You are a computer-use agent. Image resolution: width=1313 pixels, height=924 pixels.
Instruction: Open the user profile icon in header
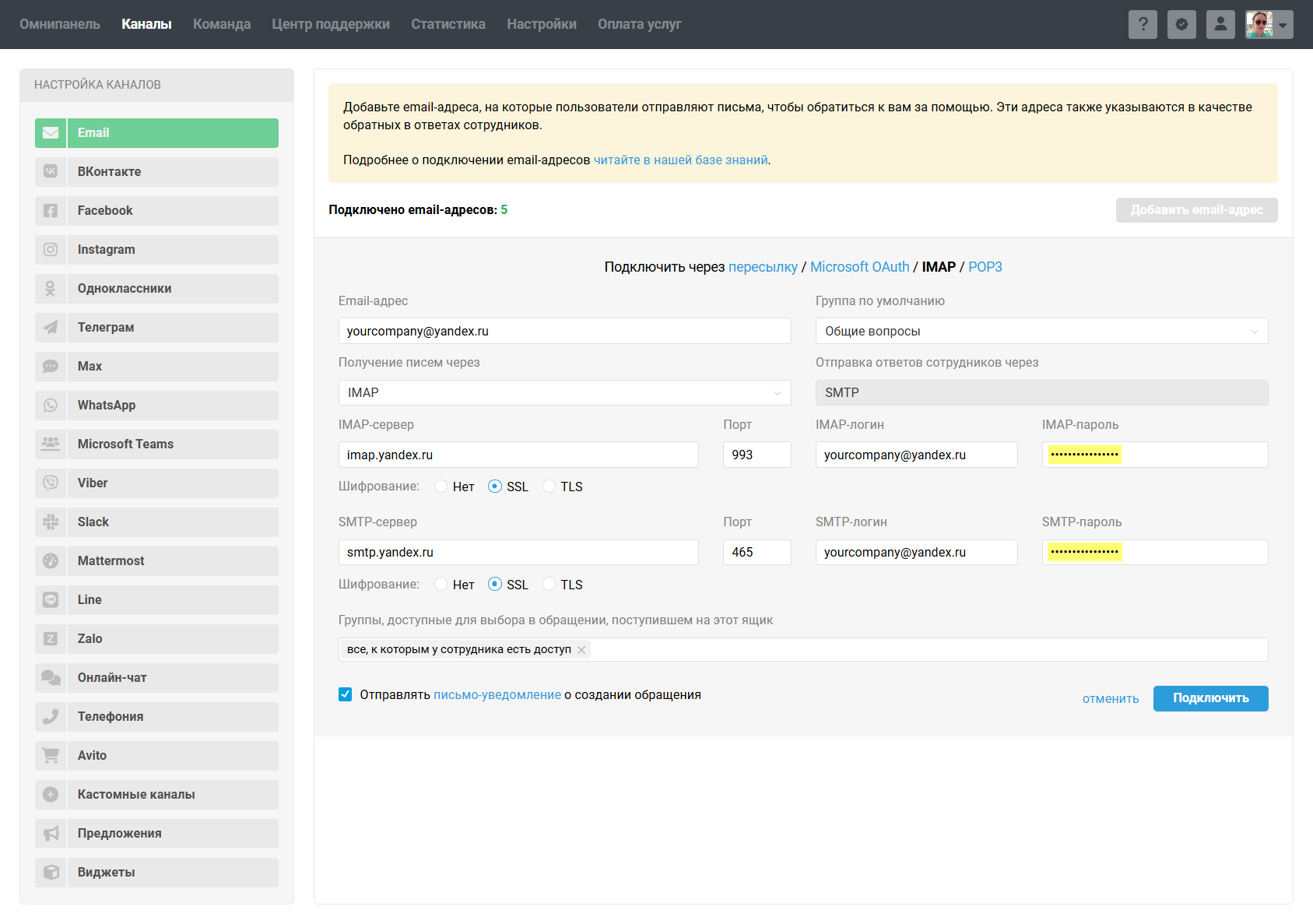coord(1220,24)
